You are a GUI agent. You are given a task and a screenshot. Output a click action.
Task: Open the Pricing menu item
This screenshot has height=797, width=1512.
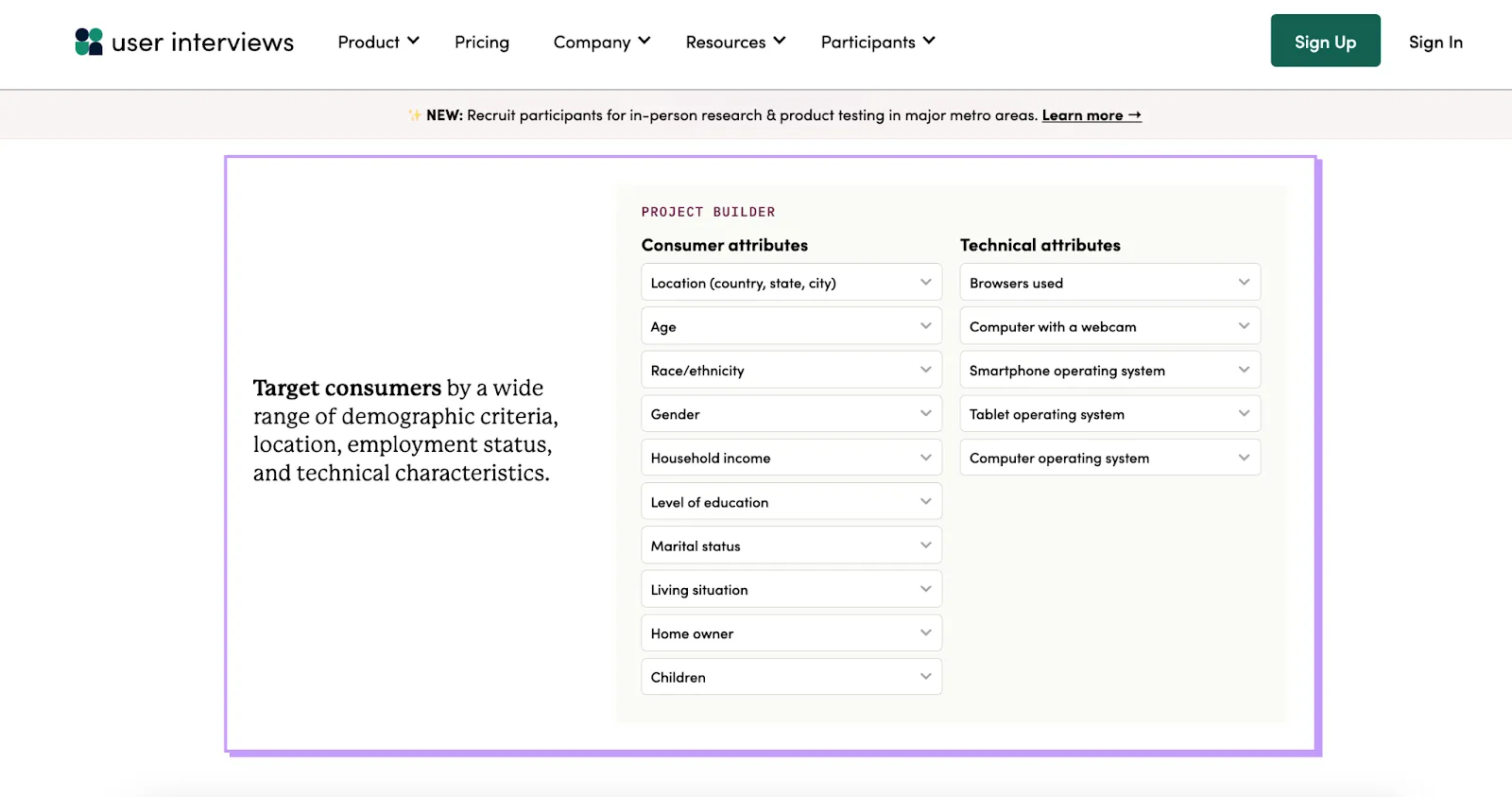point(482,42)
